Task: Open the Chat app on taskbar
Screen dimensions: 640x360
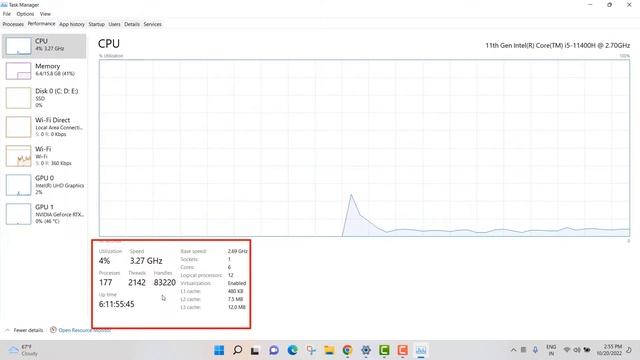Action: coord(274,350)
